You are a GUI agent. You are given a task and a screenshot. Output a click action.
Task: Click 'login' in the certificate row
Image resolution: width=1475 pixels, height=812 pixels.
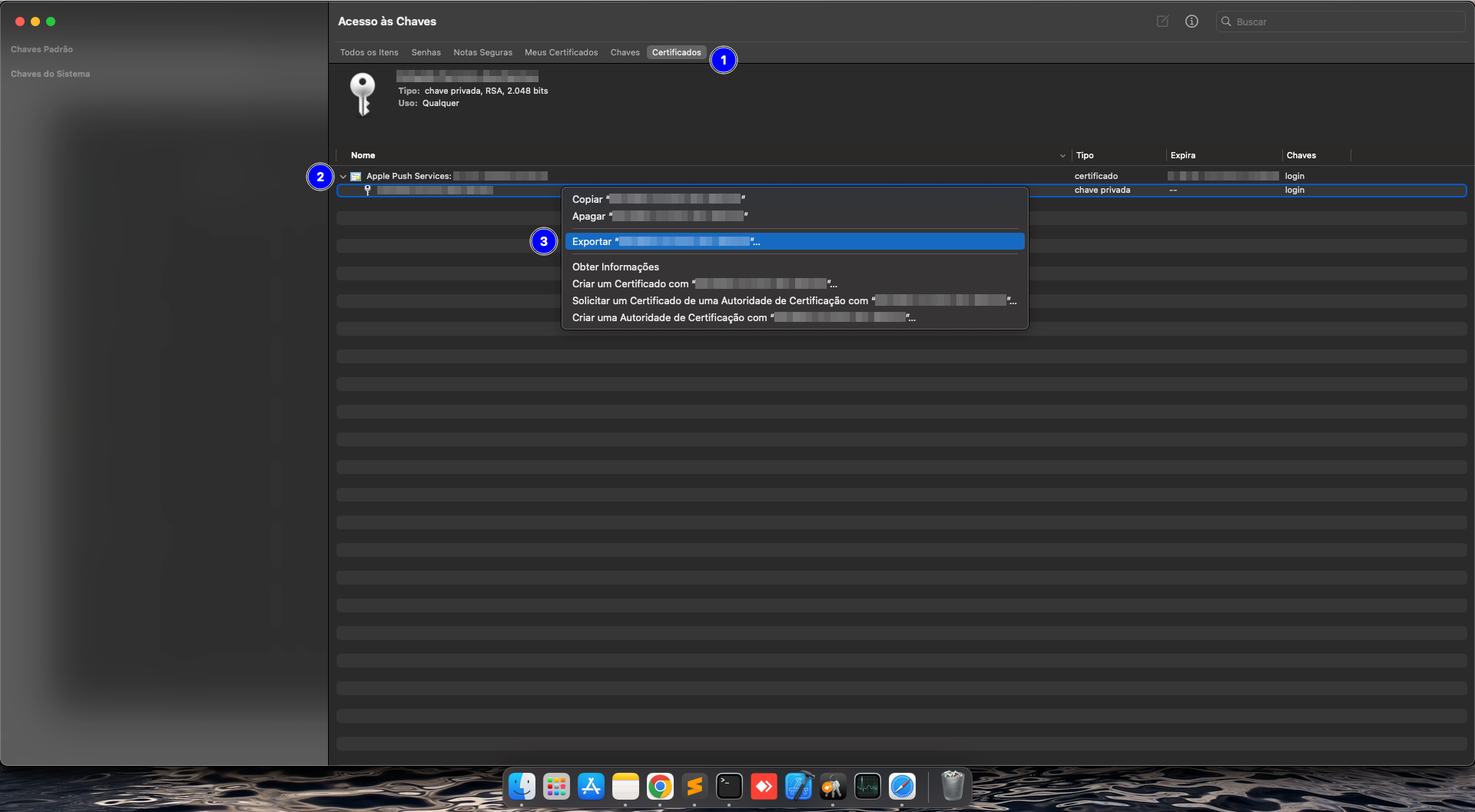click(1294, 177)
